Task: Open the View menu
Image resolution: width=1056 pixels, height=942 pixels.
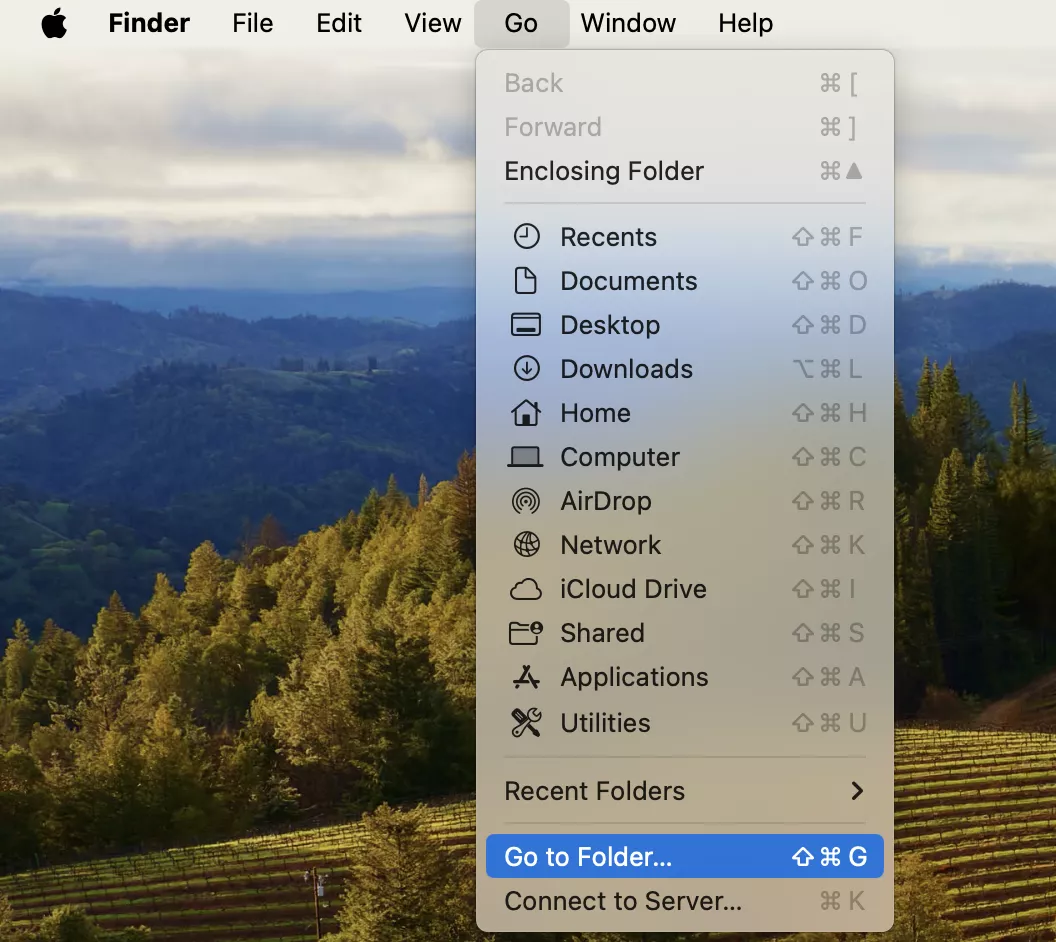Action: click(x=432, y=23)
